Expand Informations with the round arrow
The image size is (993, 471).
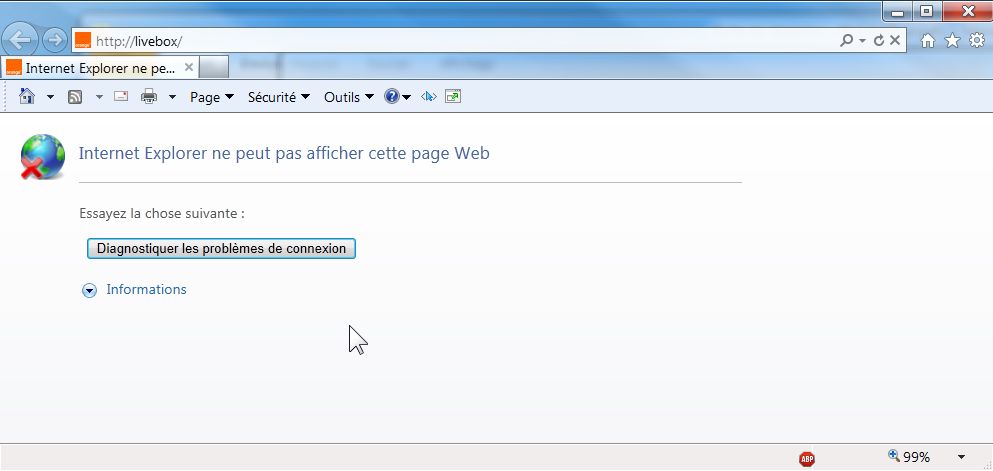pos(90,290)
